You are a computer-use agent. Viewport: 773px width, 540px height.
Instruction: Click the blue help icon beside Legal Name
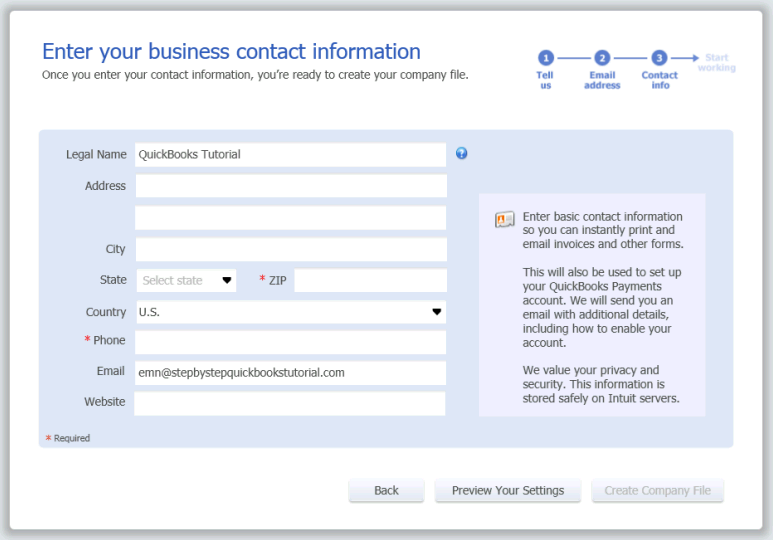461,153
